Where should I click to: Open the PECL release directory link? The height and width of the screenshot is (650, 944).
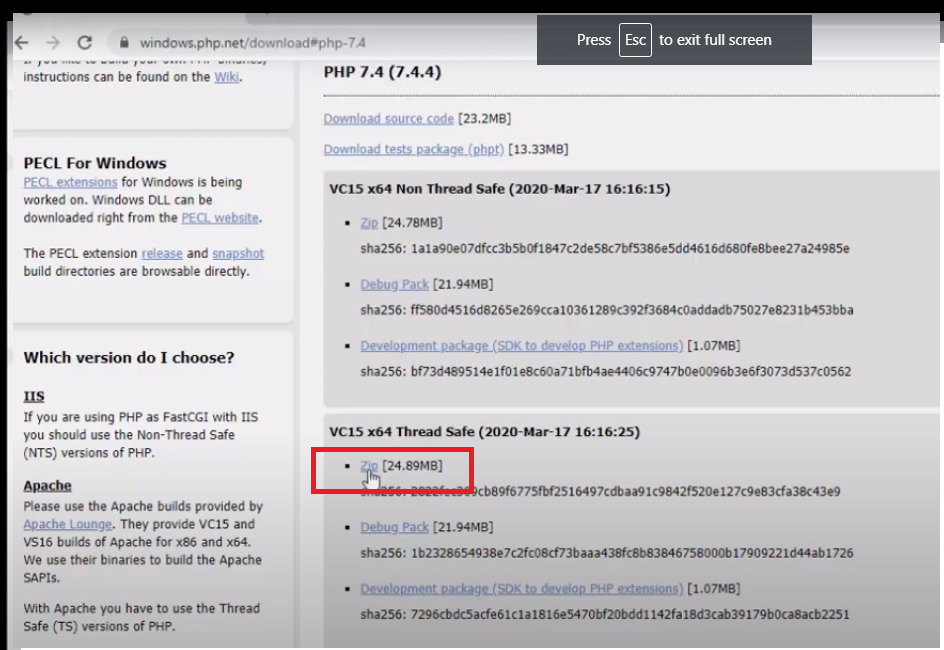[162, 254]
